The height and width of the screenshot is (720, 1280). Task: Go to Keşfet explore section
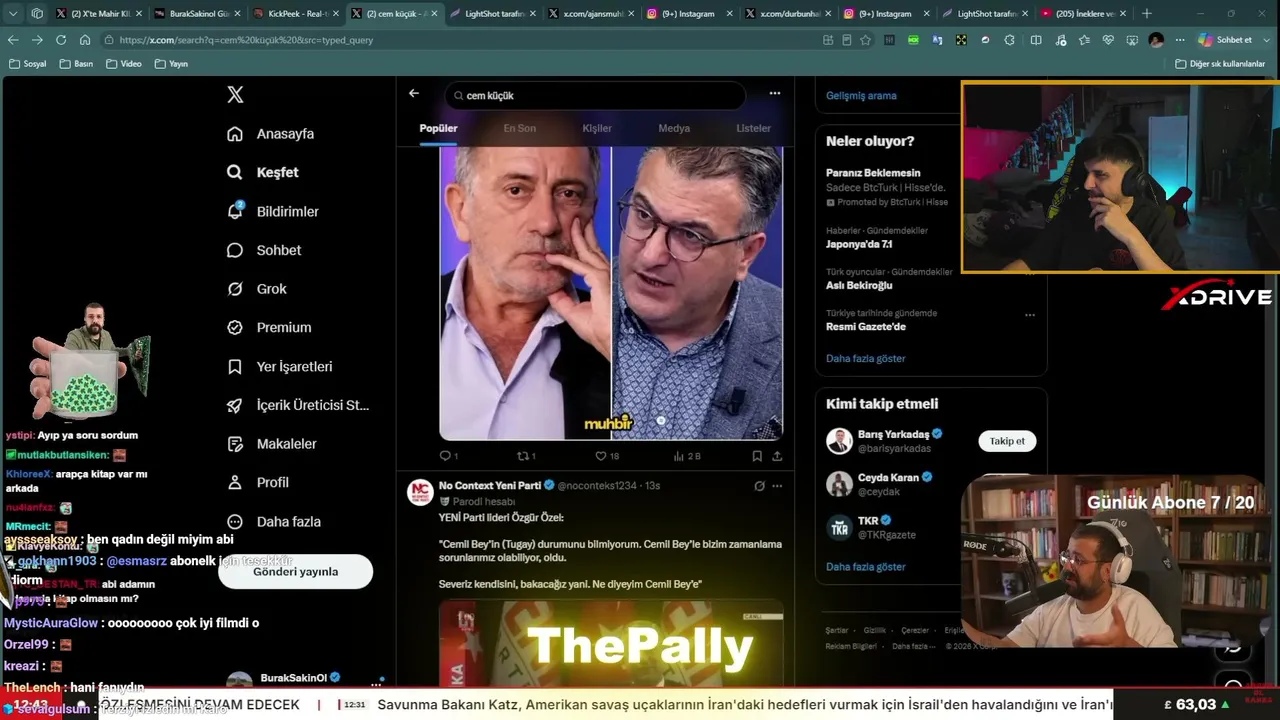pyautogui.click(x=263, y=172)
